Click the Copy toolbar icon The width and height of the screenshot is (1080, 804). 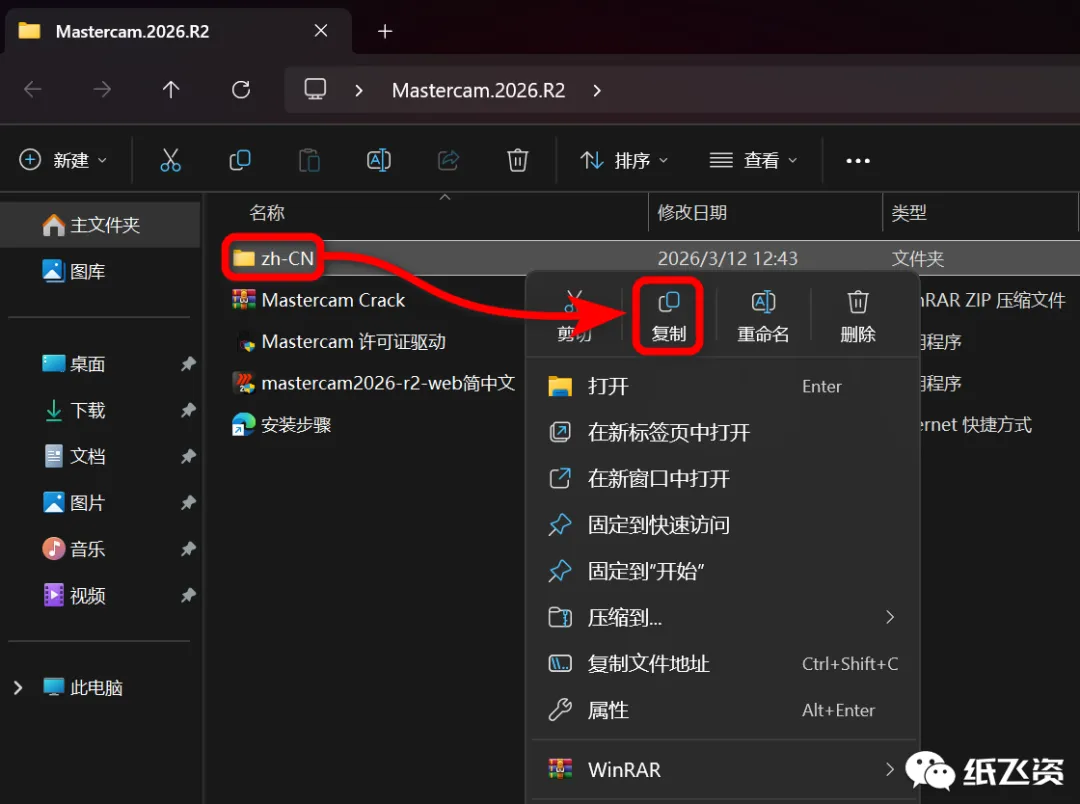click(240, 161)
